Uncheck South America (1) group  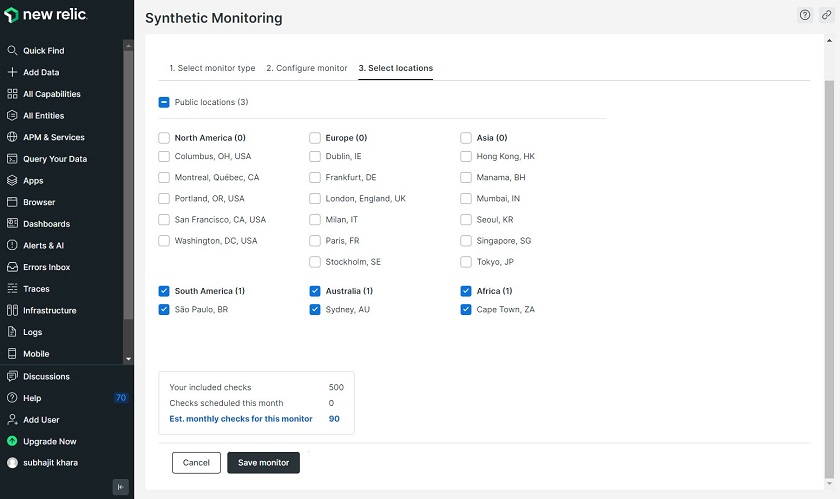(x=164, y=291)
